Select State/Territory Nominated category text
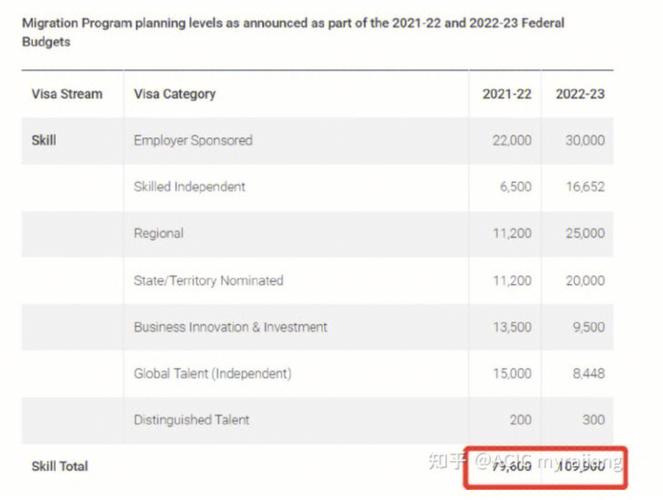This screenshot has width=663, height=500. (x=208, y=281)
